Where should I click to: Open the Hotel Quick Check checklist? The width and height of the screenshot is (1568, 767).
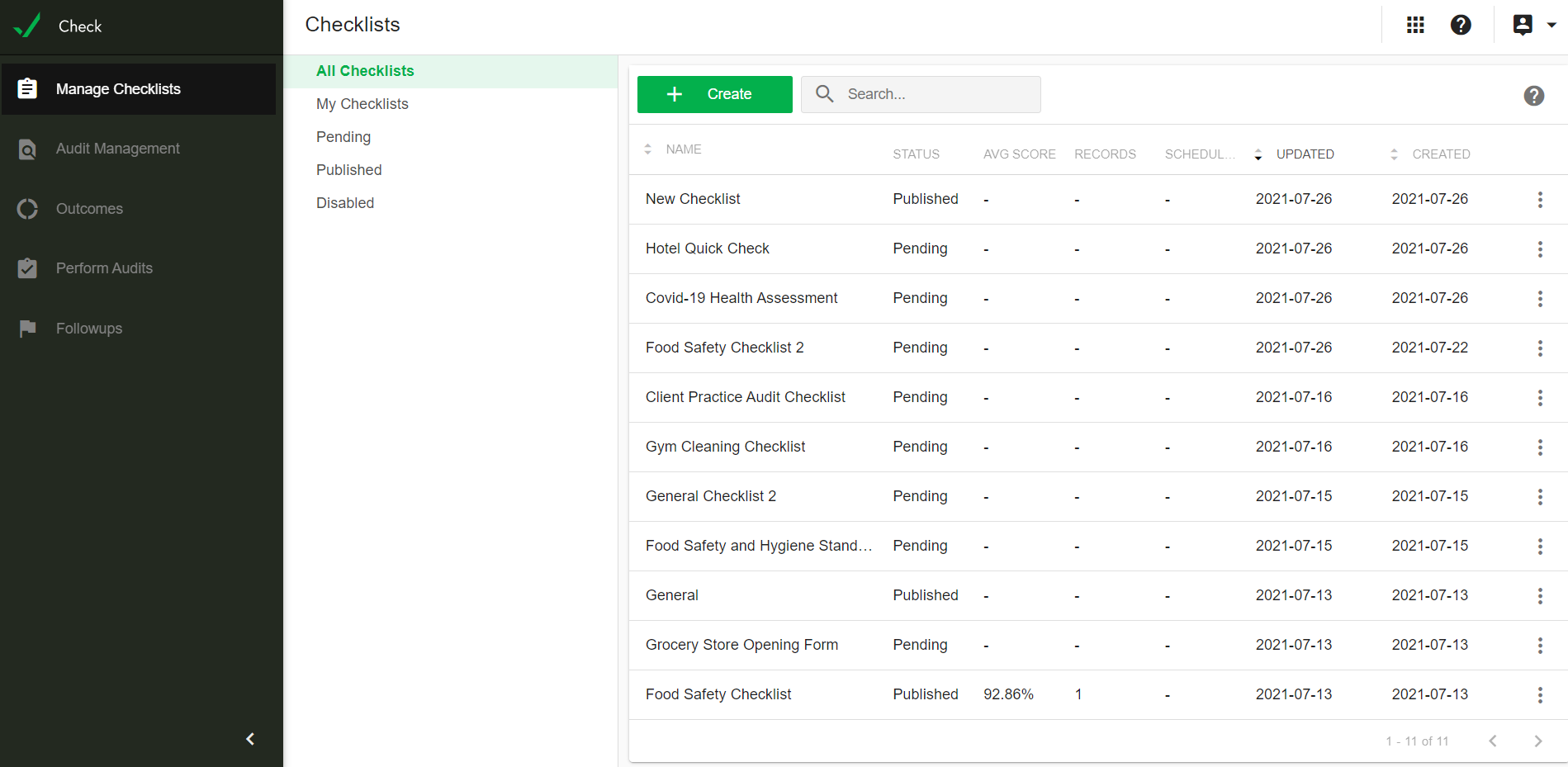(x=708, y=249)
